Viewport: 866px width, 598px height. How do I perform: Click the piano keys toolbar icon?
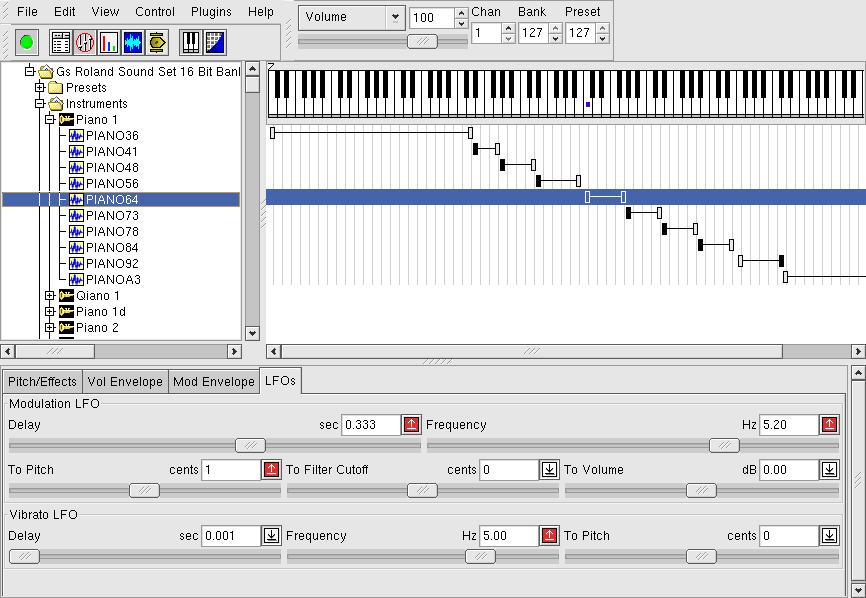(190, 42)
